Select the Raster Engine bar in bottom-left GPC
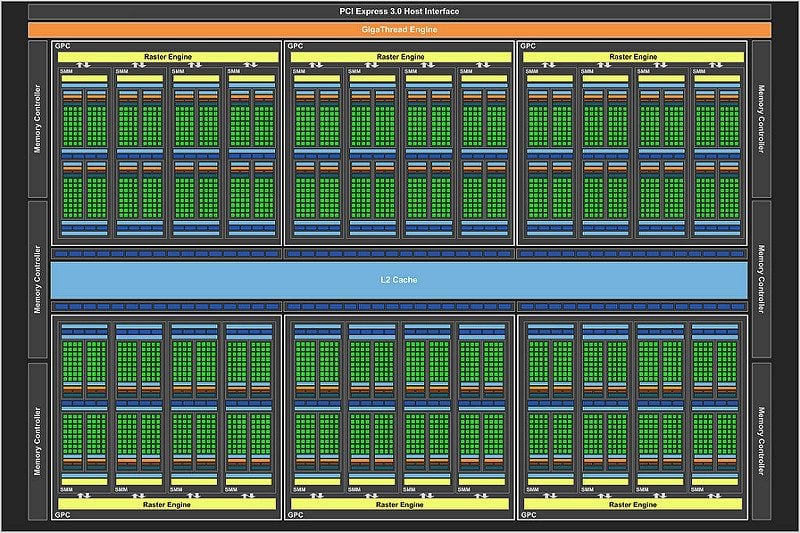Screen dimensions: 800x533 pyautogui.click(x=167, y=504)
